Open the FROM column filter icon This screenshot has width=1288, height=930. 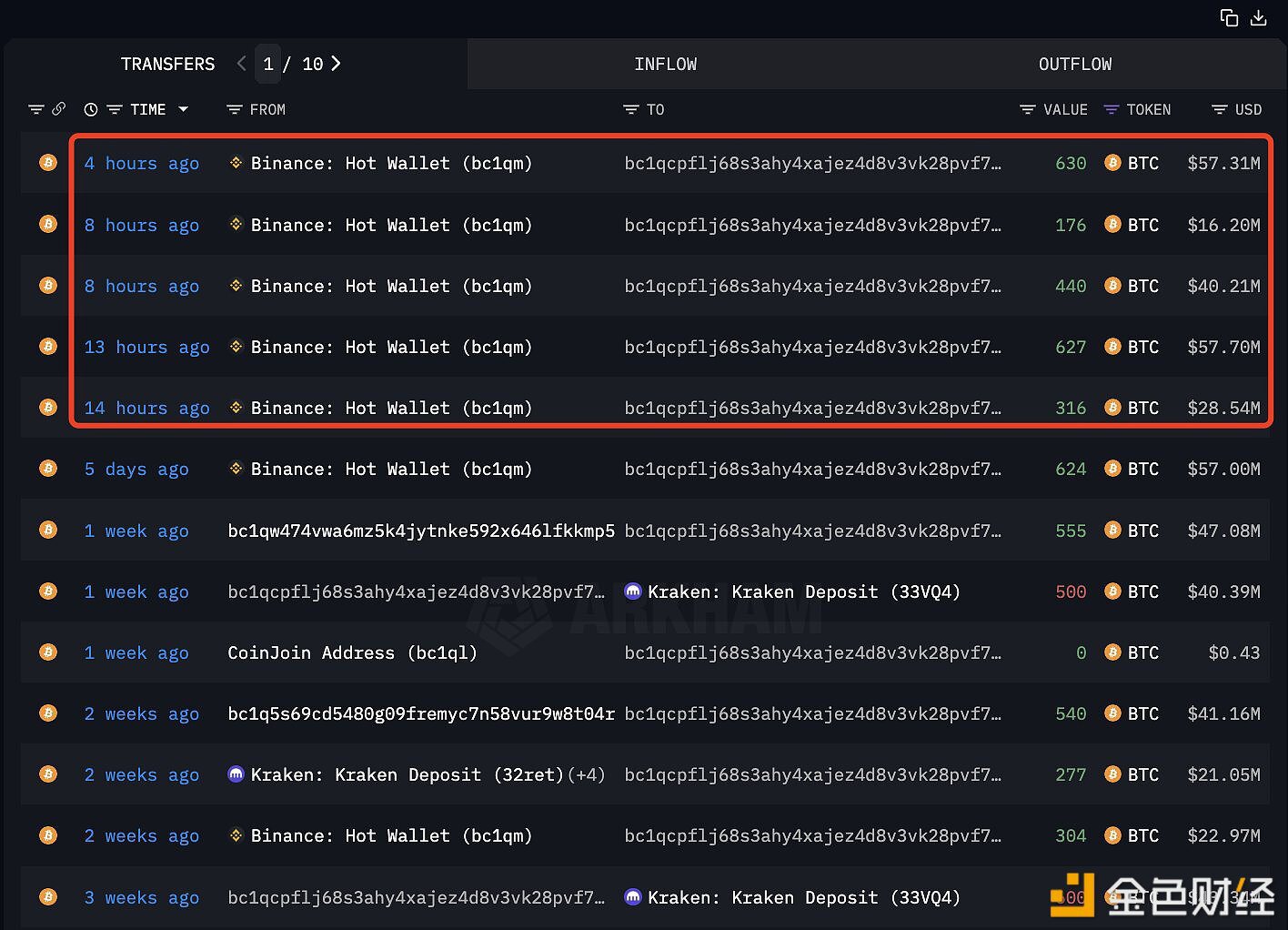pos(234,110)
